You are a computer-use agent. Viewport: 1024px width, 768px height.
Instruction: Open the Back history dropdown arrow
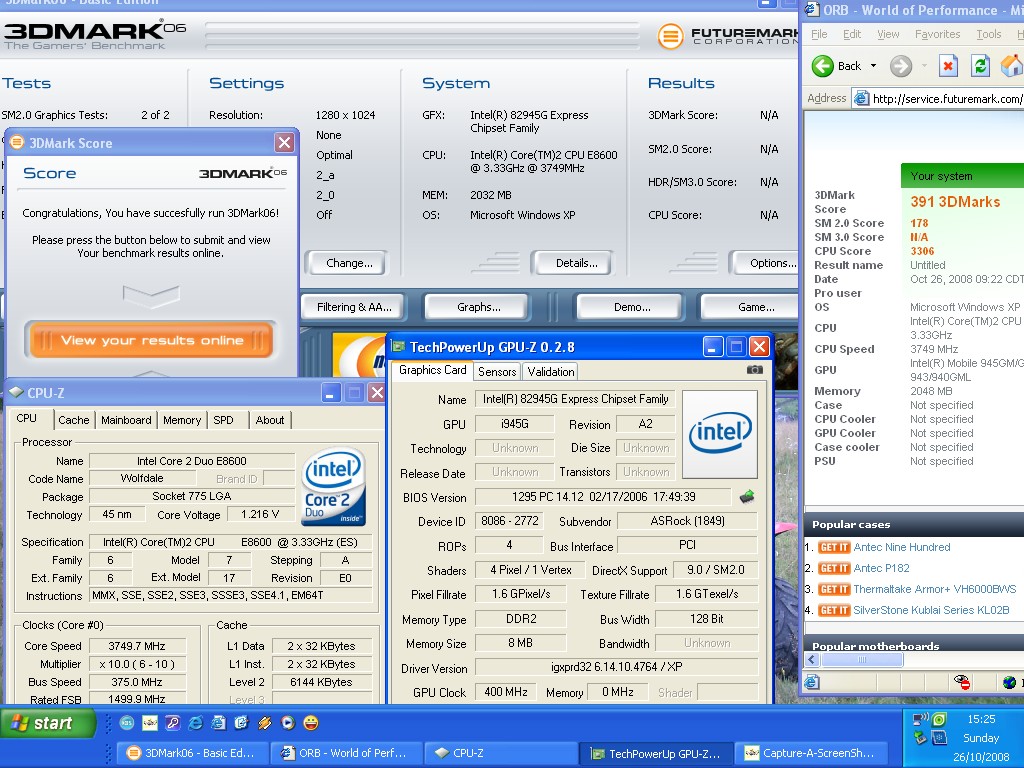pos(873,66)
